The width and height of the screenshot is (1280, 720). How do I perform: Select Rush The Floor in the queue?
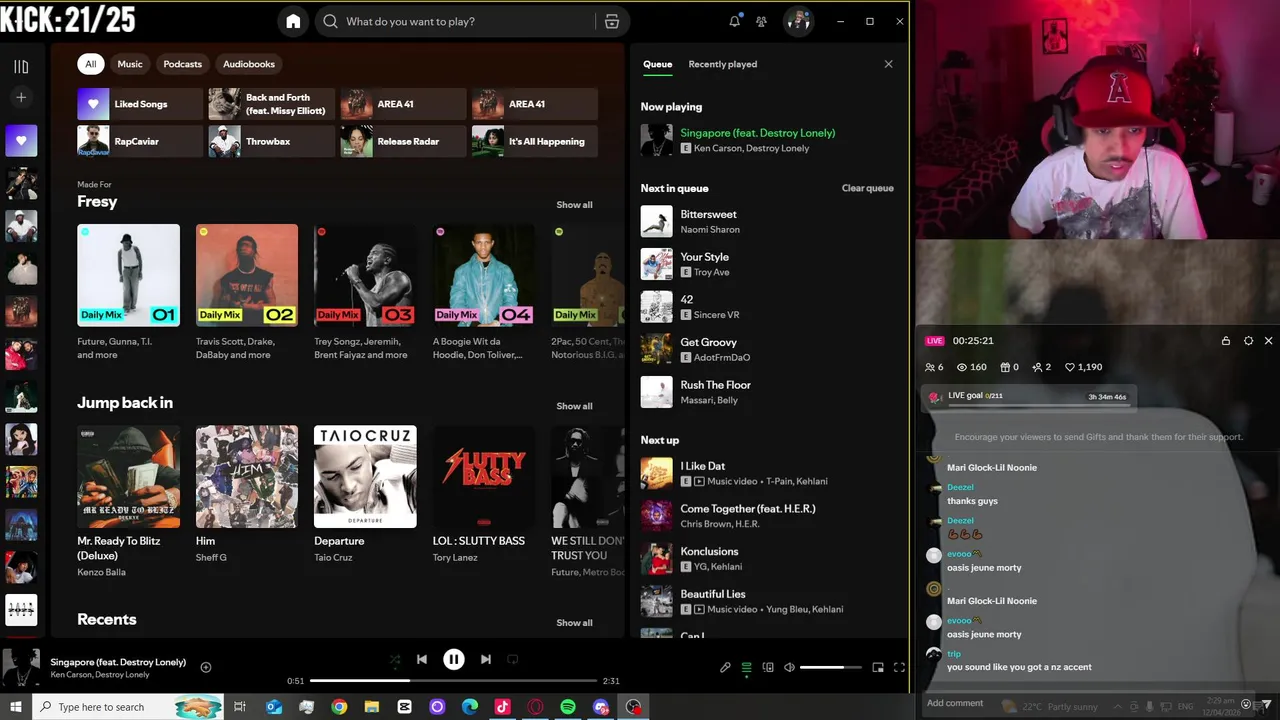pyautogui.click(x=767, y=392)
